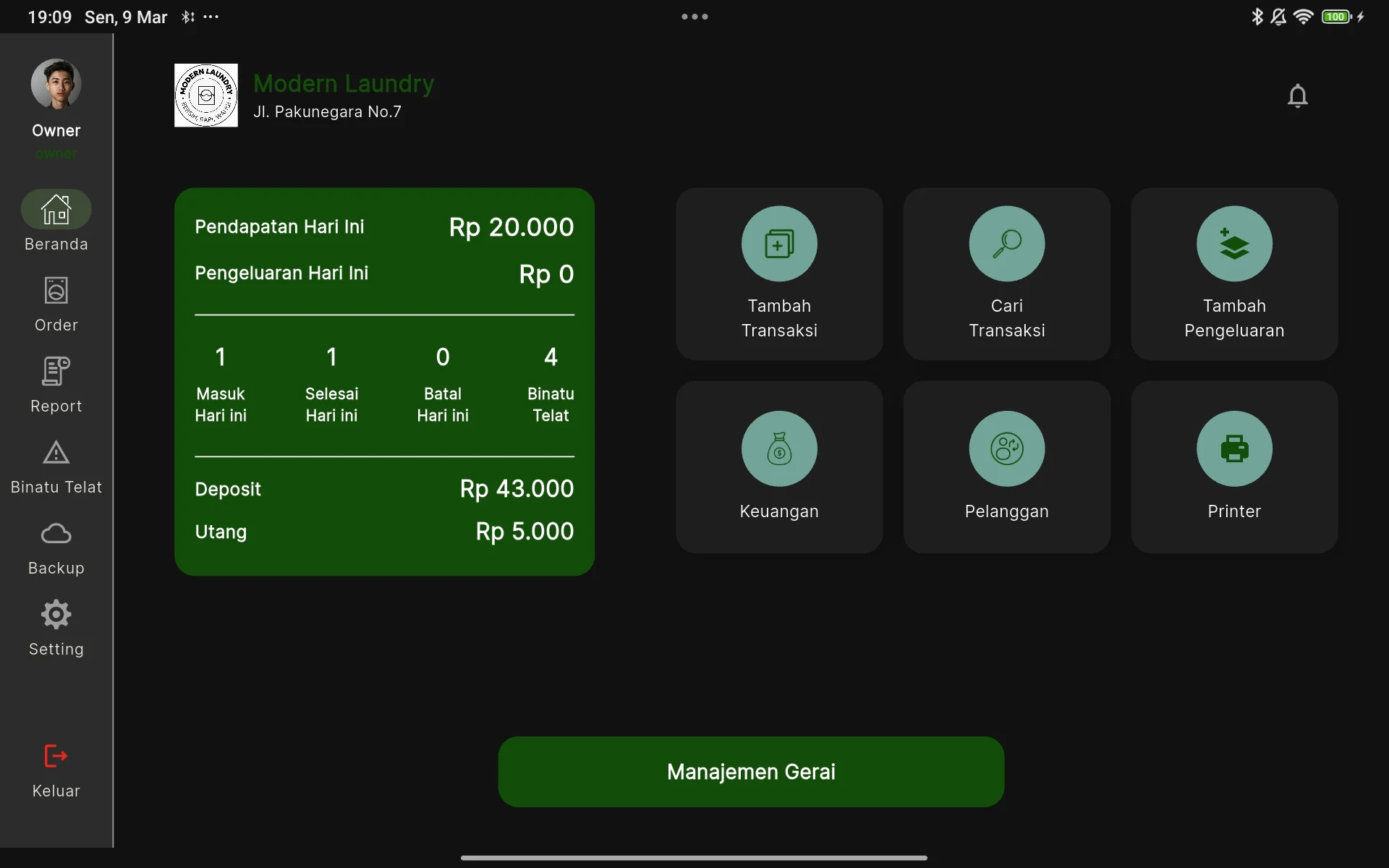Open the Binatu Telat warning icon
The image size is (1389, 868).
(x=56, y=453)
